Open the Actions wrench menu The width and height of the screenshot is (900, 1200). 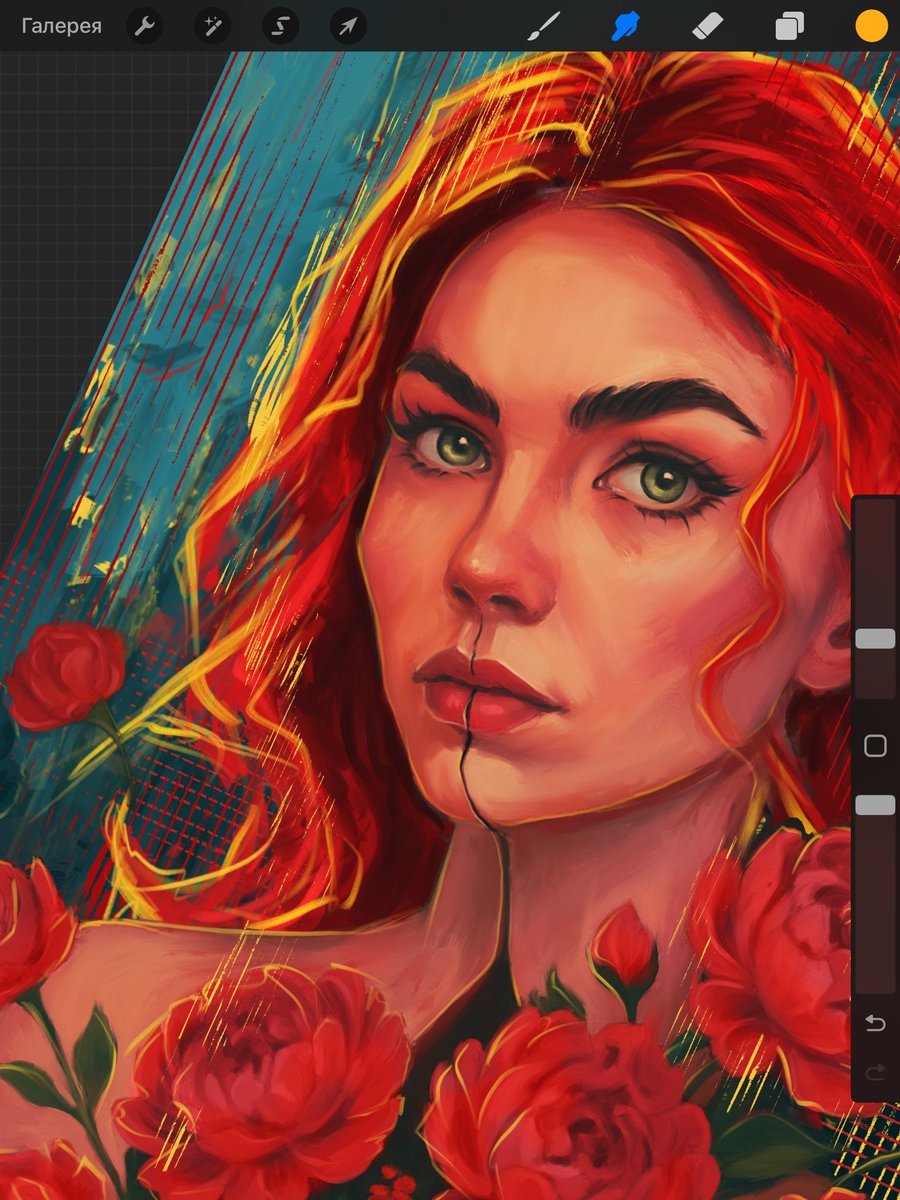click(144, 26)
